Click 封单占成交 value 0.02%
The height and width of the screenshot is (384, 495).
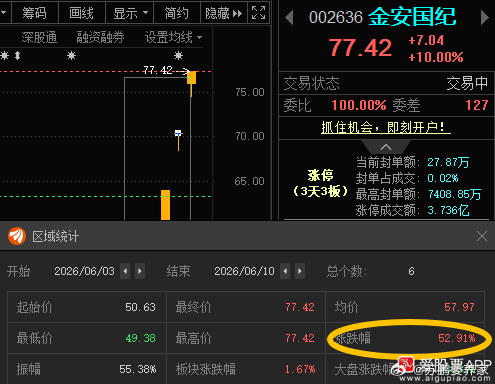[x=443, y=178]
